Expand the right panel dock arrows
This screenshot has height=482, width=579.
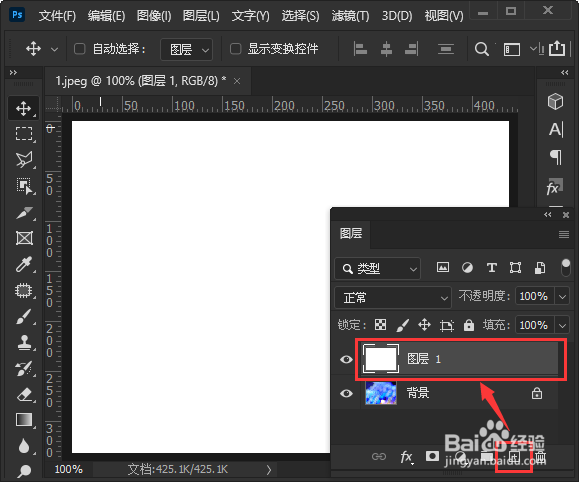565,72
